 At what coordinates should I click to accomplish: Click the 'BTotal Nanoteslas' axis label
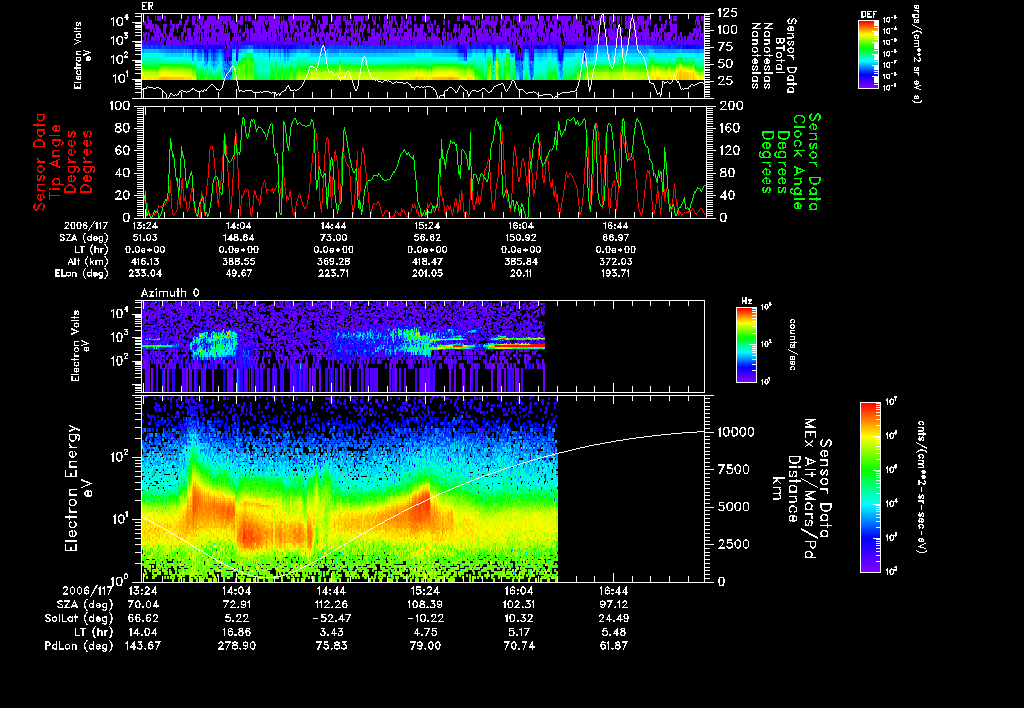click(774, 56)
